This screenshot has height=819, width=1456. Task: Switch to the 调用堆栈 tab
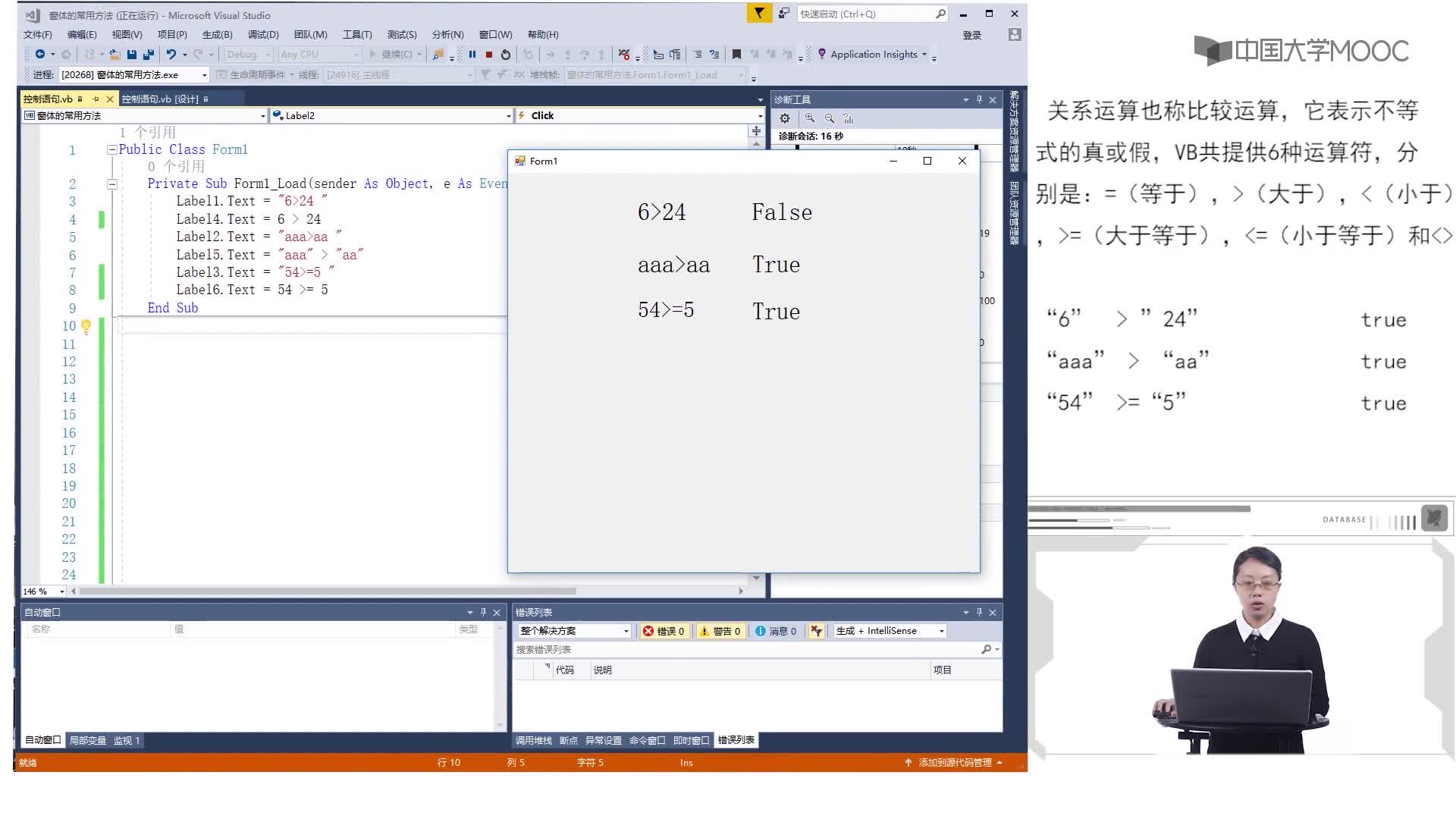pyautogui.click(x=534, y=741)
